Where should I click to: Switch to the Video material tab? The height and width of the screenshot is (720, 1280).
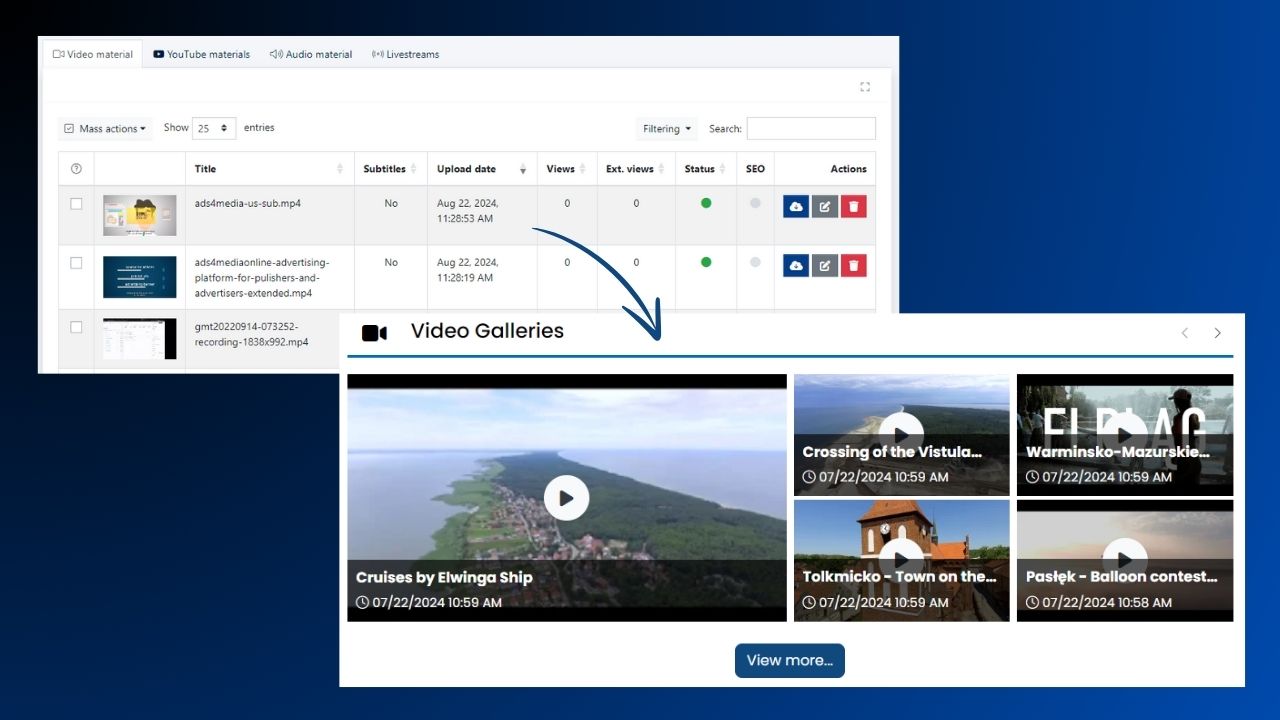[93, 54]
